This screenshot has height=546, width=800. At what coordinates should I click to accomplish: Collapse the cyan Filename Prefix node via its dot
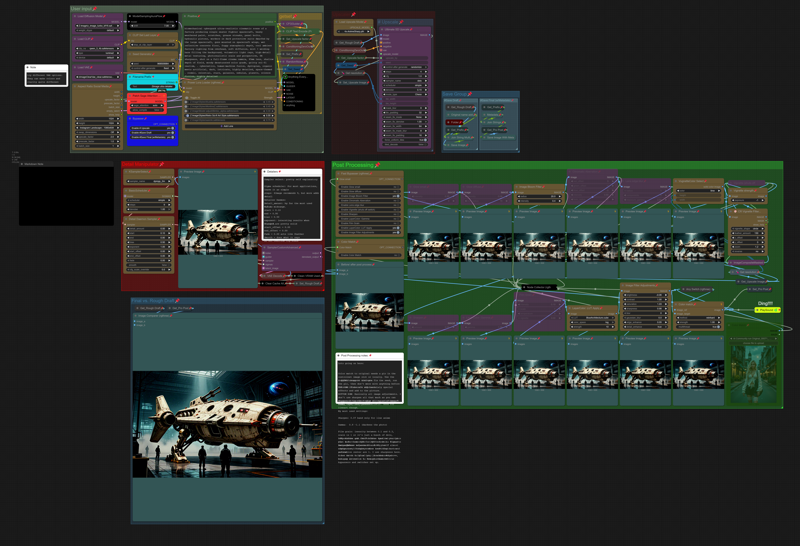(130, 77)
